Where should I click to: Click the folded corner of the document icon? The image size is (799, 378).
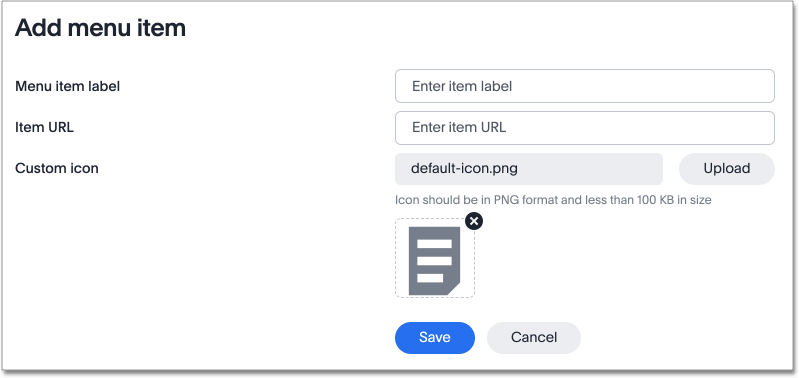click(454, 288)
